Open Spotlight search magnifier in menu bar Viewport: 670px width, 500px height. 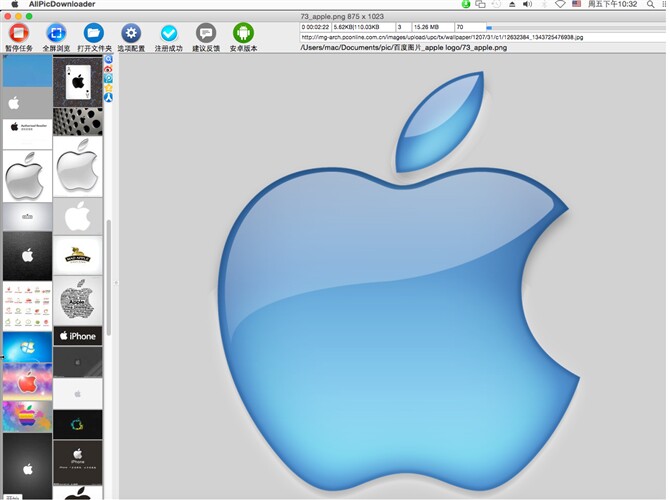[650, 4]
